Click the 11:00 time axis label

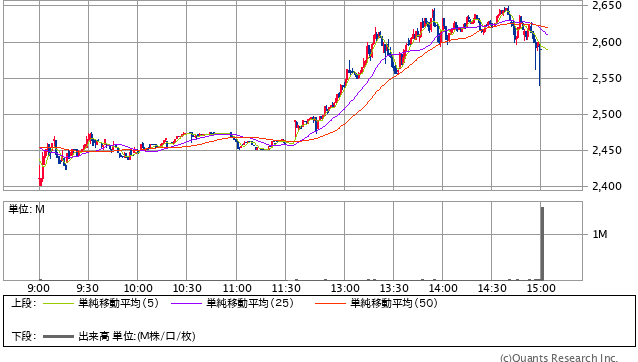pyautogui.click(x=237, y=288)
